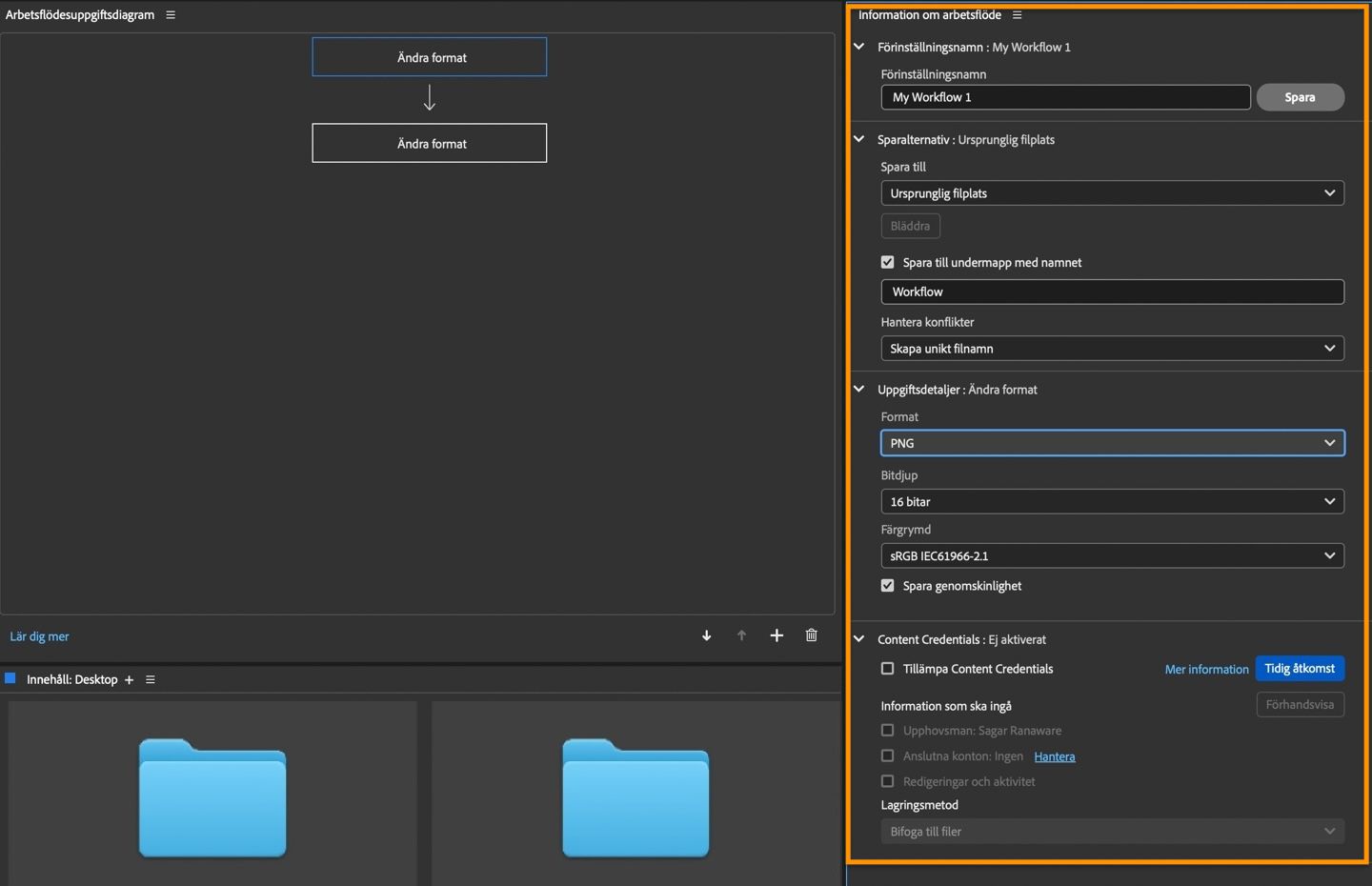The image size is (1372, 886).
Task: Select the lower Ändra format task box
Action: click(430, 143)
